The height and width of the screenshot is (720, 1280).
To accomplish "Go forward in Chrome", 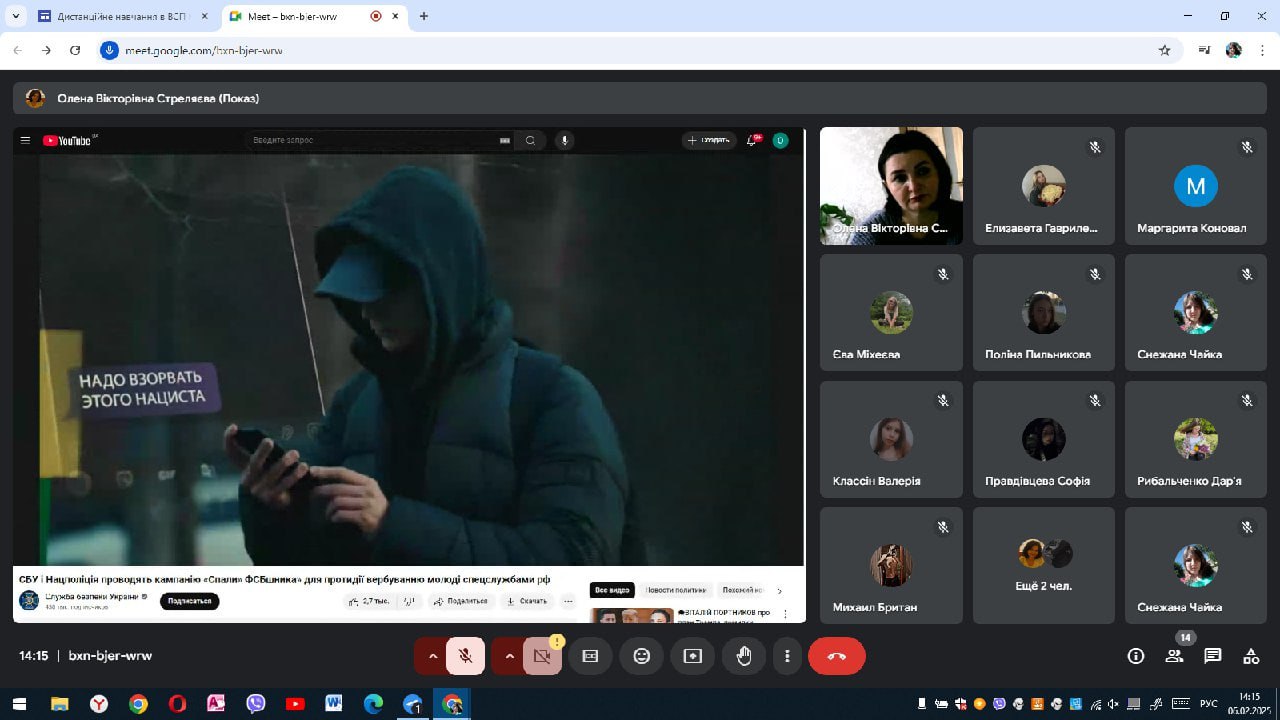I will click(46, 50).
